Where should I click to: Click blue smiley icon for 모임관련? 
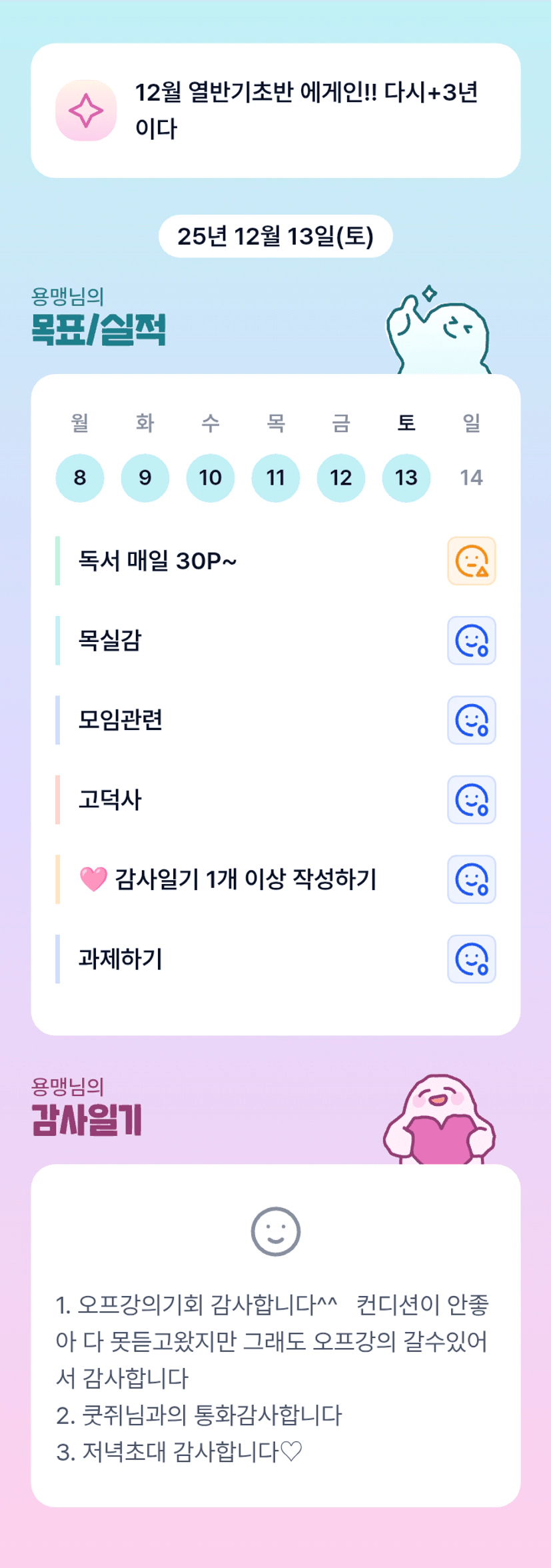[471, 720]
